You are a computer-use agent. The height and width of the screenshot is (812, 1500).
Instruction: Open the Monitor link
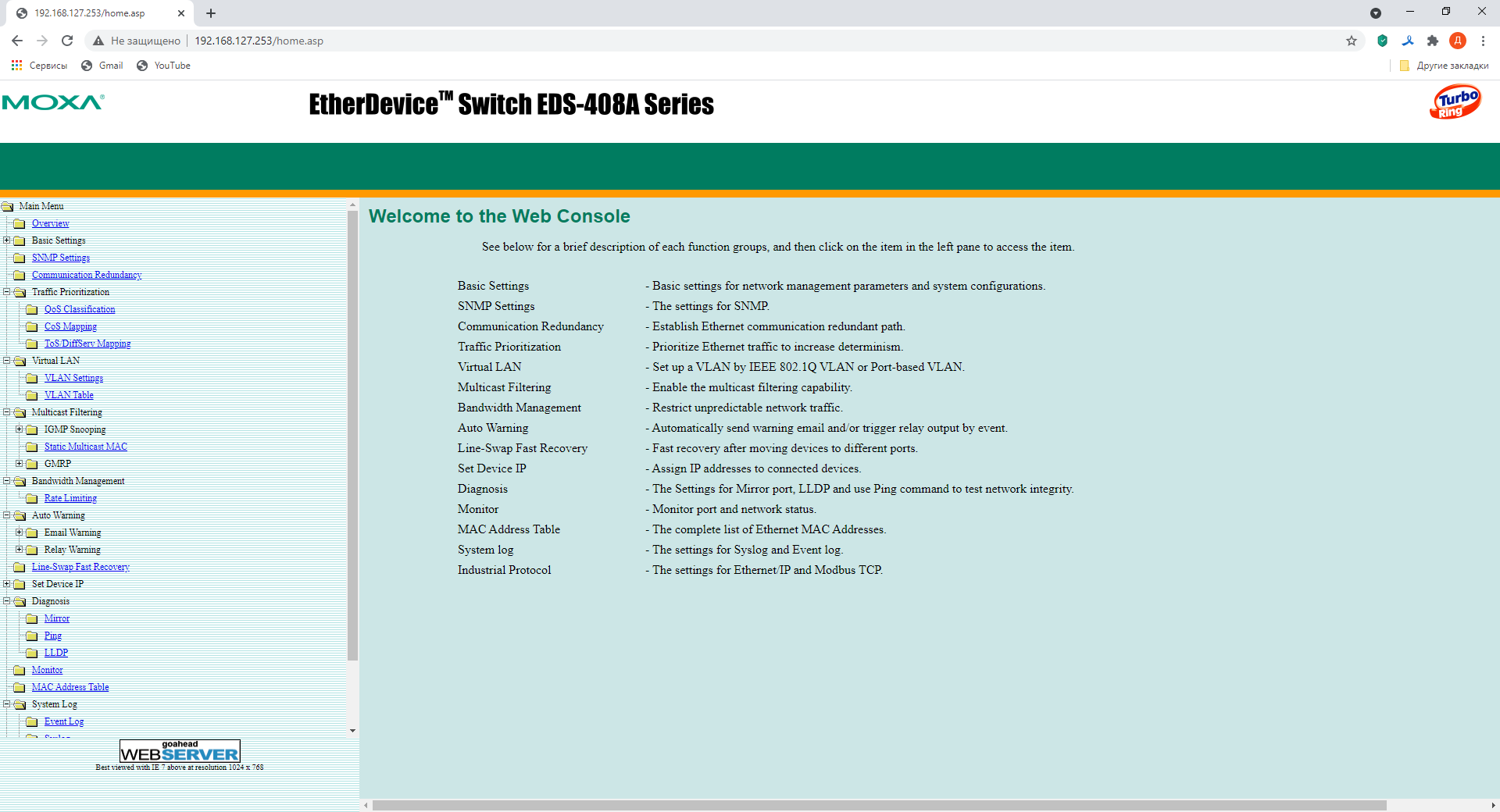(47, 670)
